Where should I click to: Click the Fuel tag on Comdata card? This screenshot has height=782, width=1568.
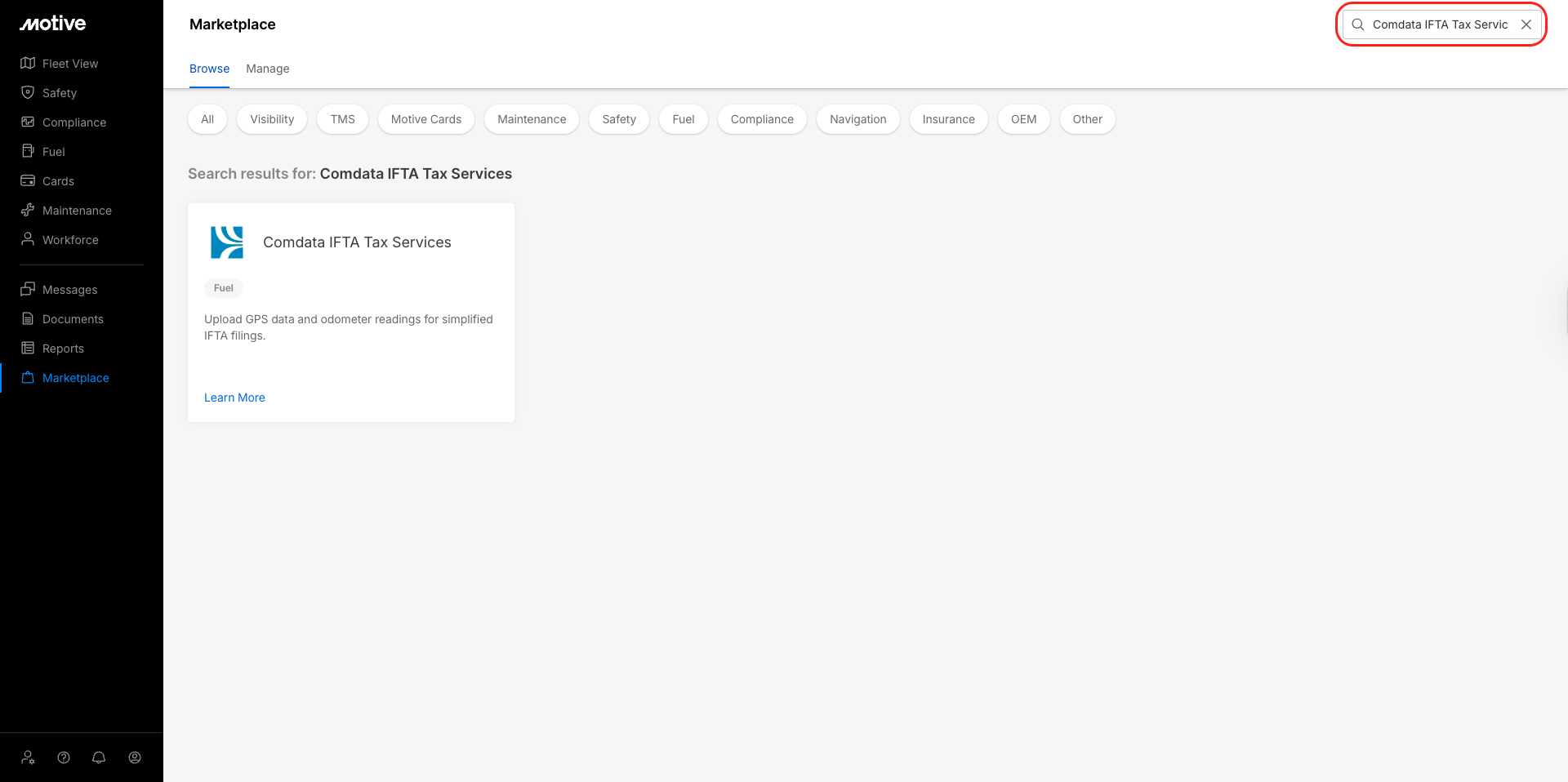tap(224, 288)
